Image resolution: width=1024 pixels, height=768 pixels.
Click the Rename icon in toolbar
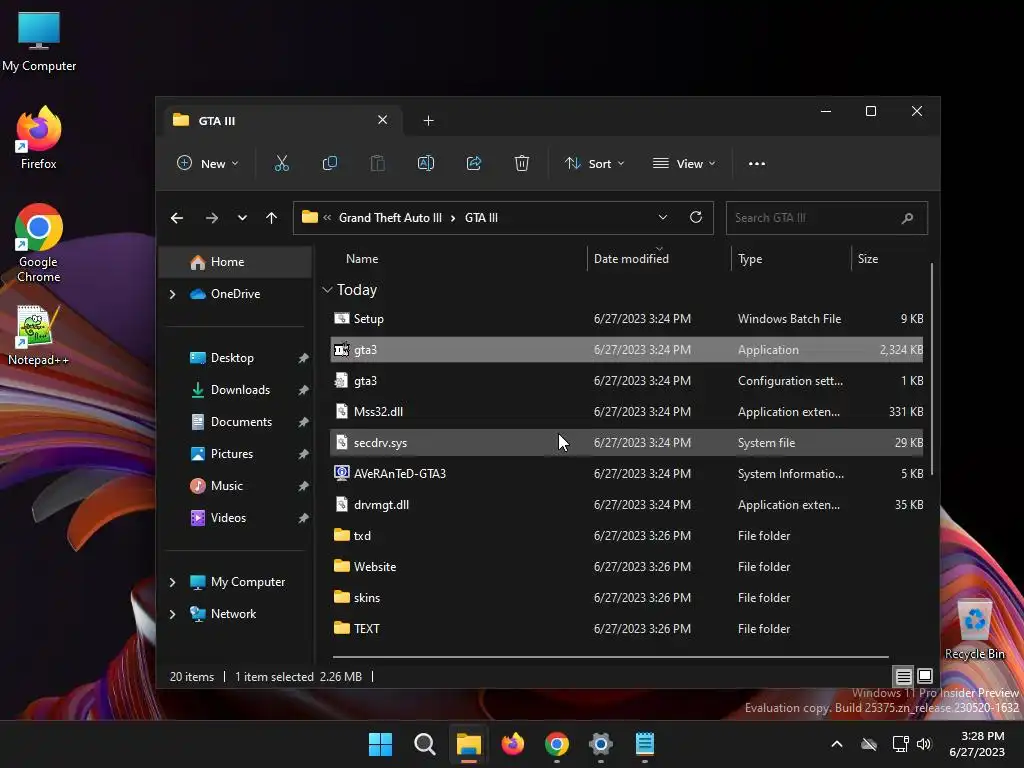coord(426,163)
